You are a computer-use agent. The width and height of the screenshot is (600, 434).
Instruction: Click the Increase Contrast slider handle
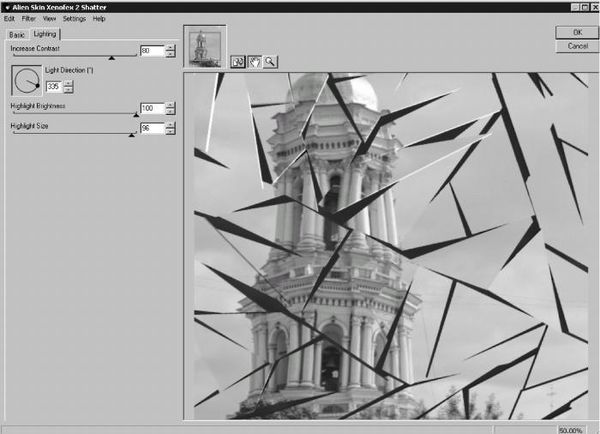point(112,59)
